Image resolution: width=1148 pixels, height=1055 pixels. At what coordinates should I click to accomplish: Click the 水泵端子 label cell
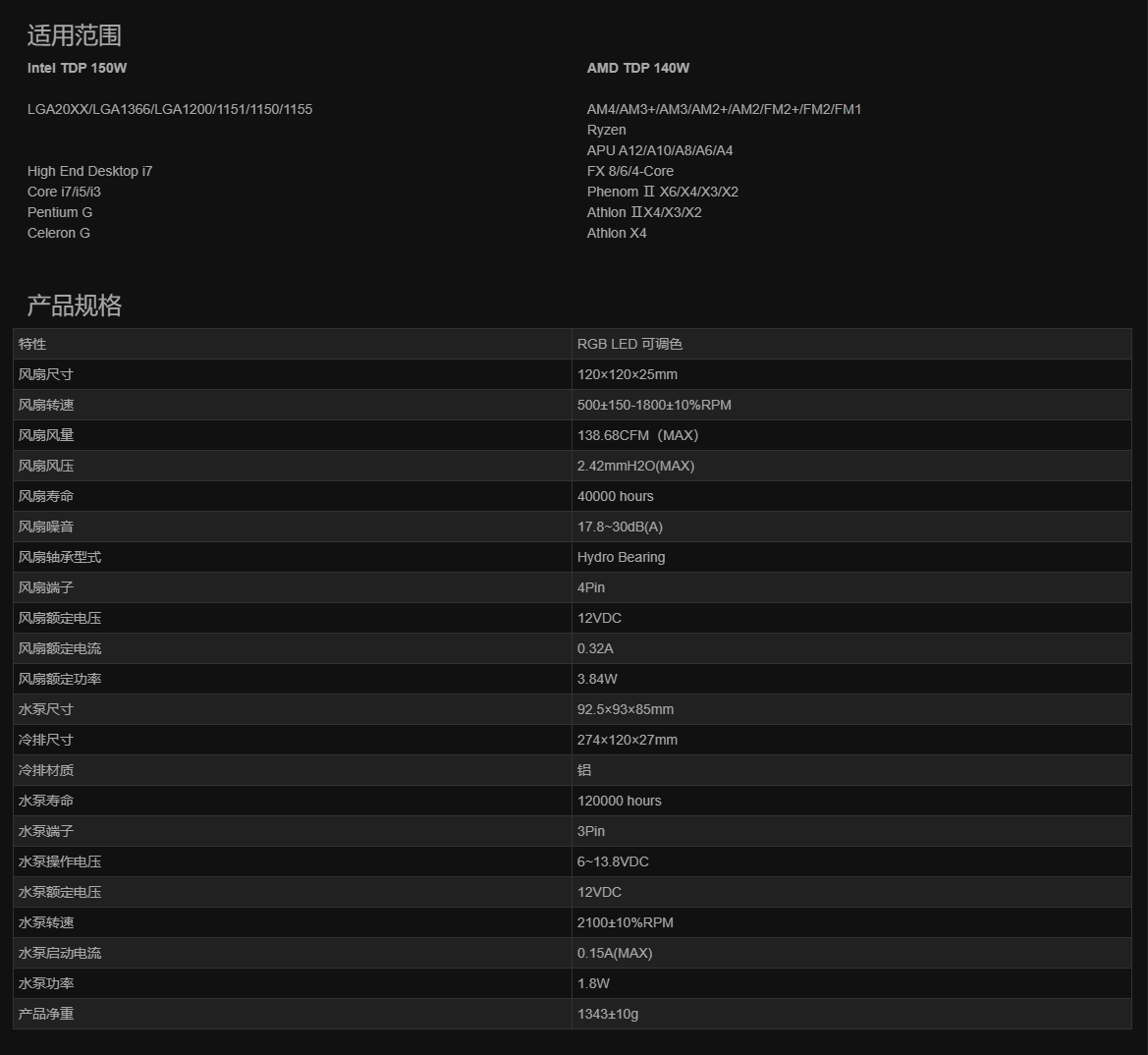coord(292,831)
